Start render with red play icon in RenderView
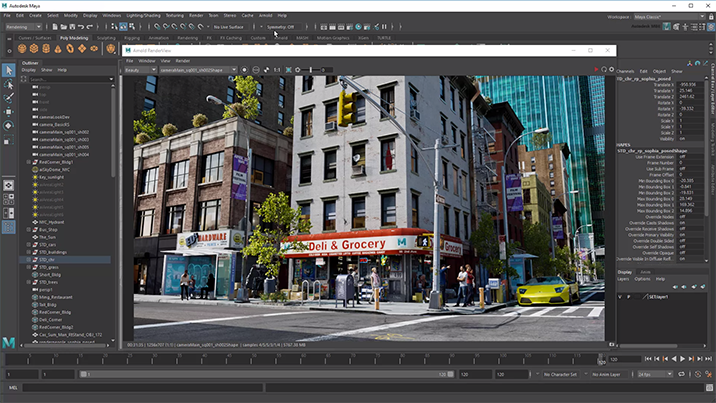716x403 pixels. pos(596,69)
